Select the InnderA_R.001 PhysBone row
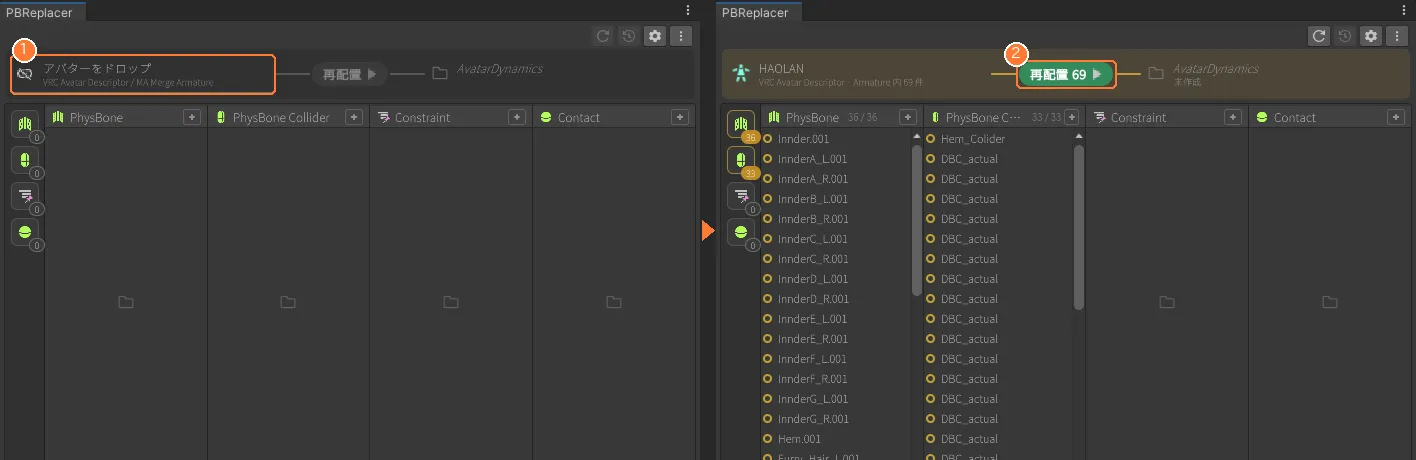This screenshot has width=1416, height=460. coord(836,179)
